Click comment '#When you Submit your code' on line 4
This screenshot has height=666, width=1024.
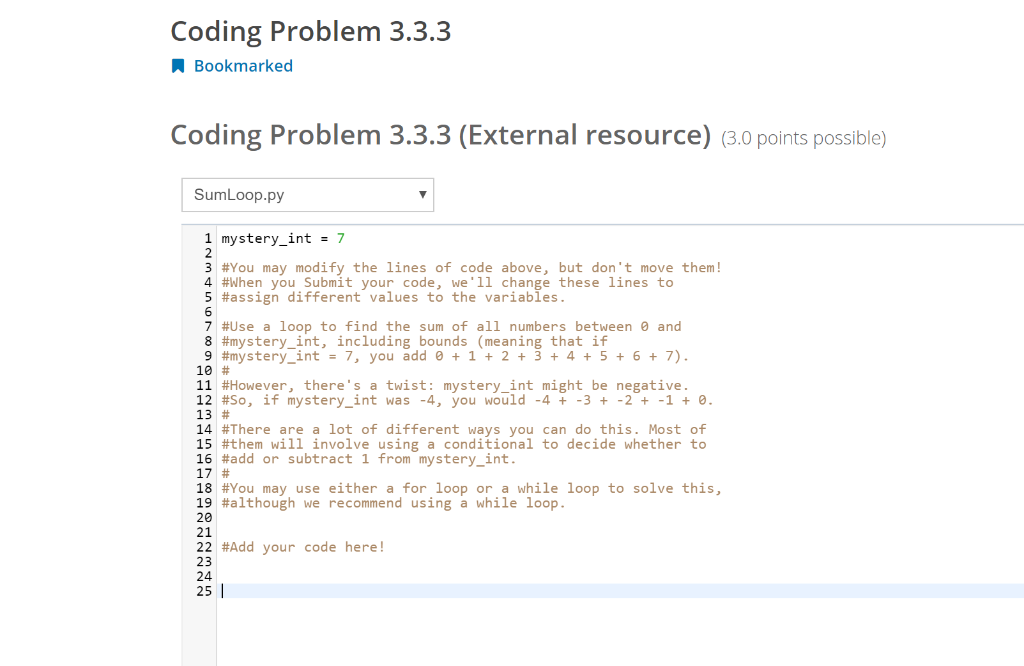[x=447, y=283]
